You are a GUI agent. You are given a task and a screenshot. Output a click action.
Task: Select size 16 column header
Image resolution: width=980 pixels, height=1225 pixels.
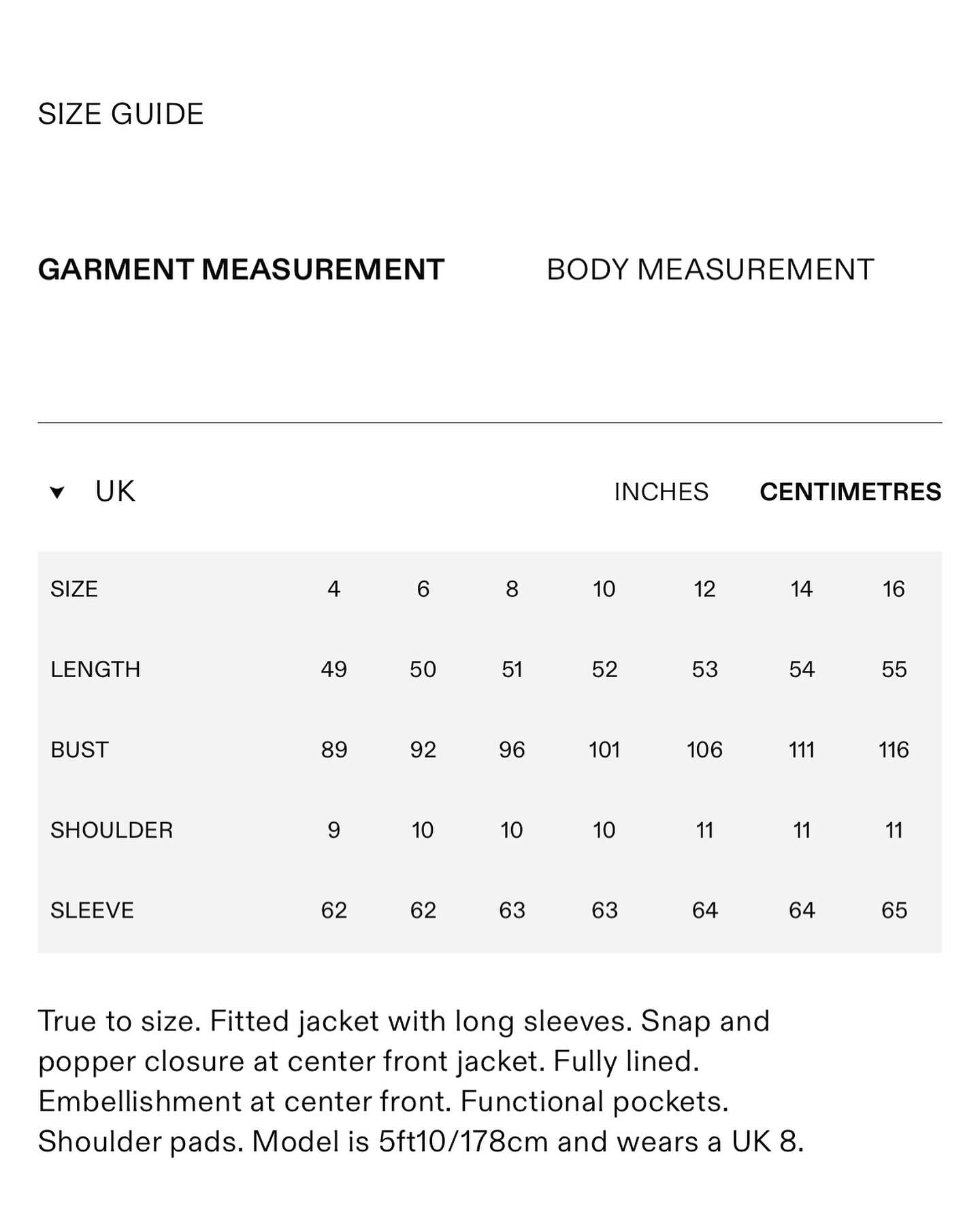click(894, 589)
